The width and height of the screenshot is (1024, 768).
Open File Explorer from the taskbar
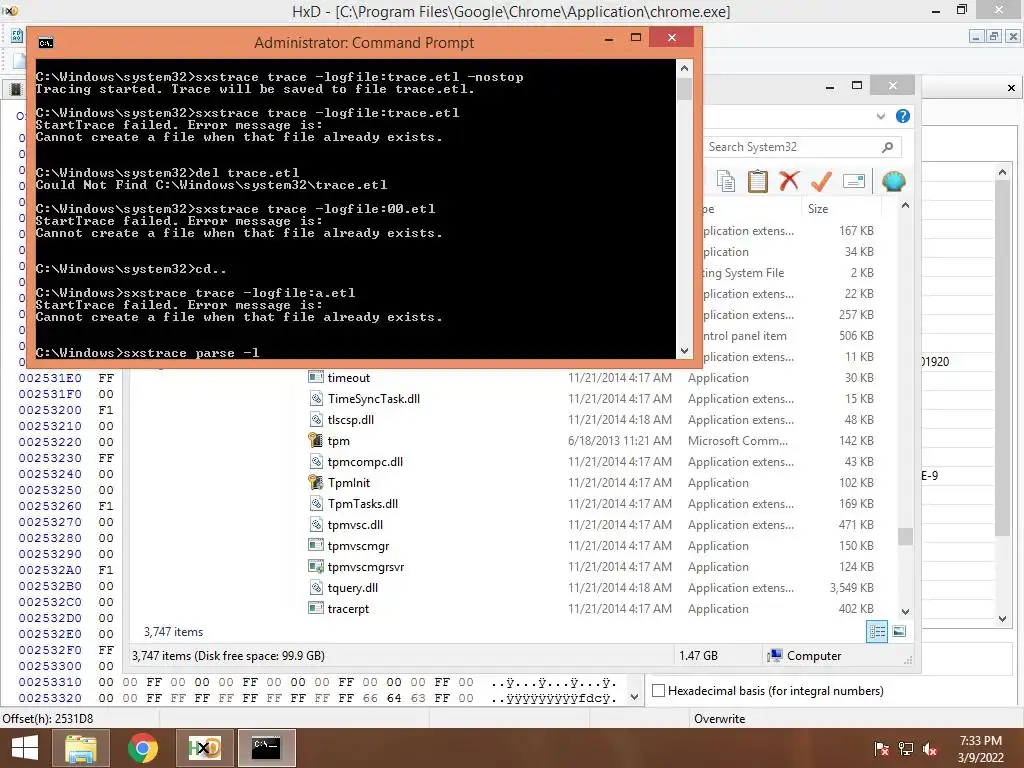[80, 748]
